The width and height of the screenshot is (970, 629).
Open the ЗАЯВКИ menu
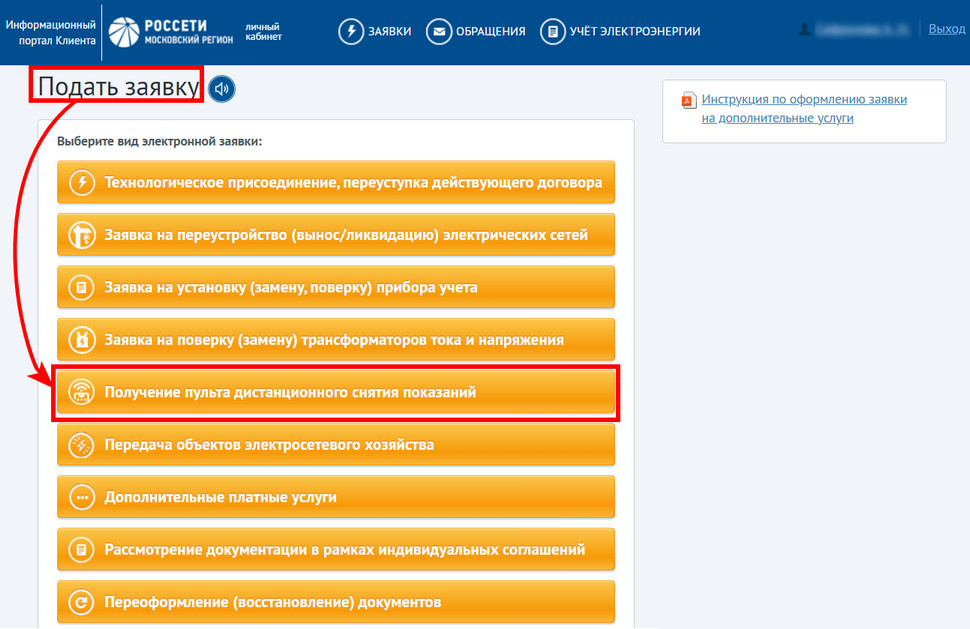(x=375, y=32)
